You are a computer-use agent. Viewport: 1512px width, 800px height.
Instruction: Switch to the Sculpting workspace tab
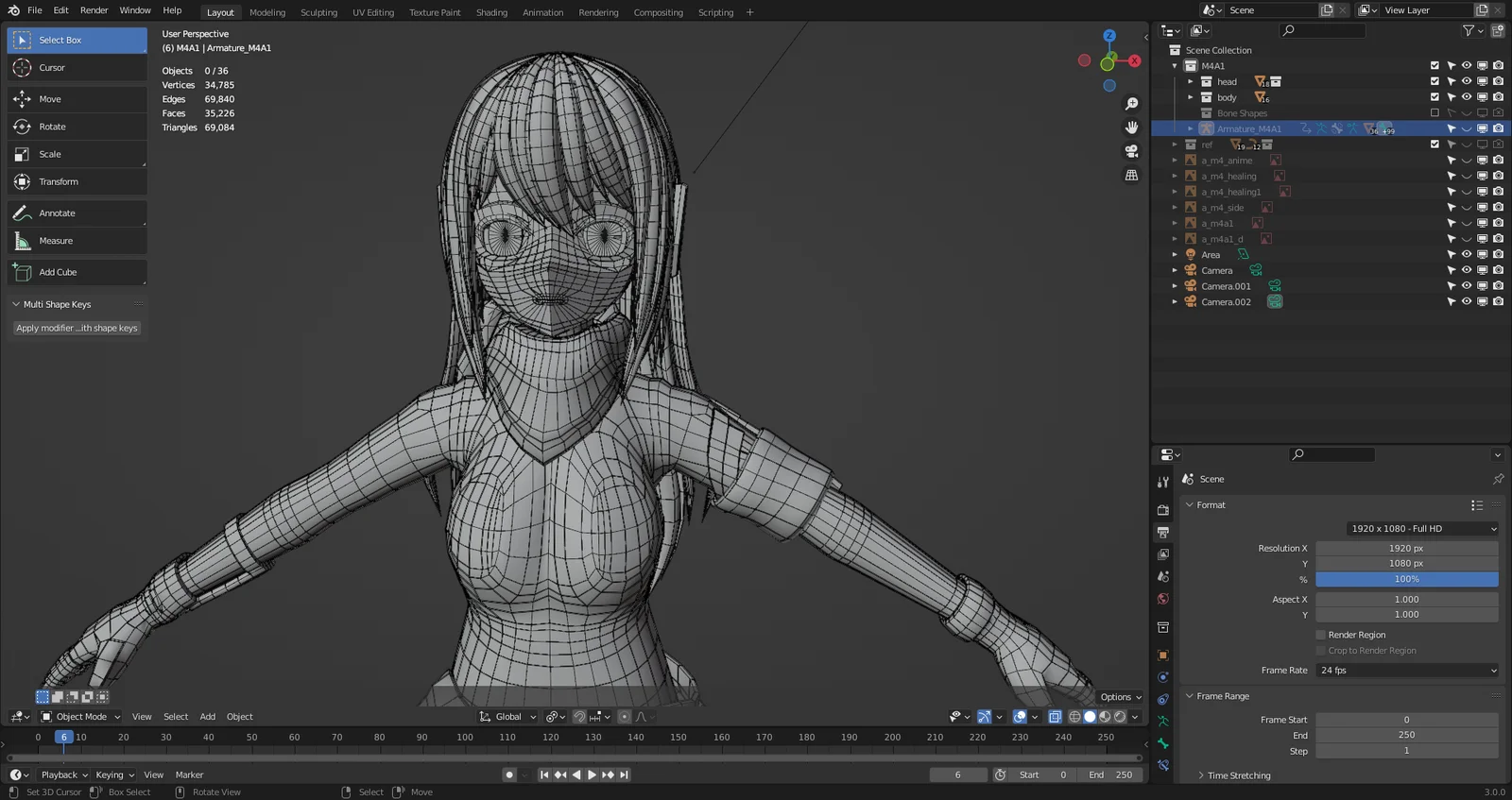click(x=318, y=12)
